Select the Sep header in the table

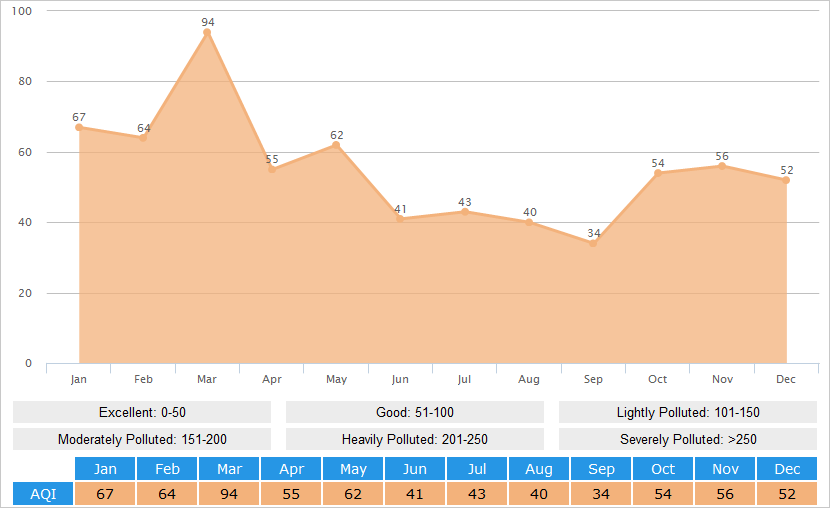coord(601,469)
